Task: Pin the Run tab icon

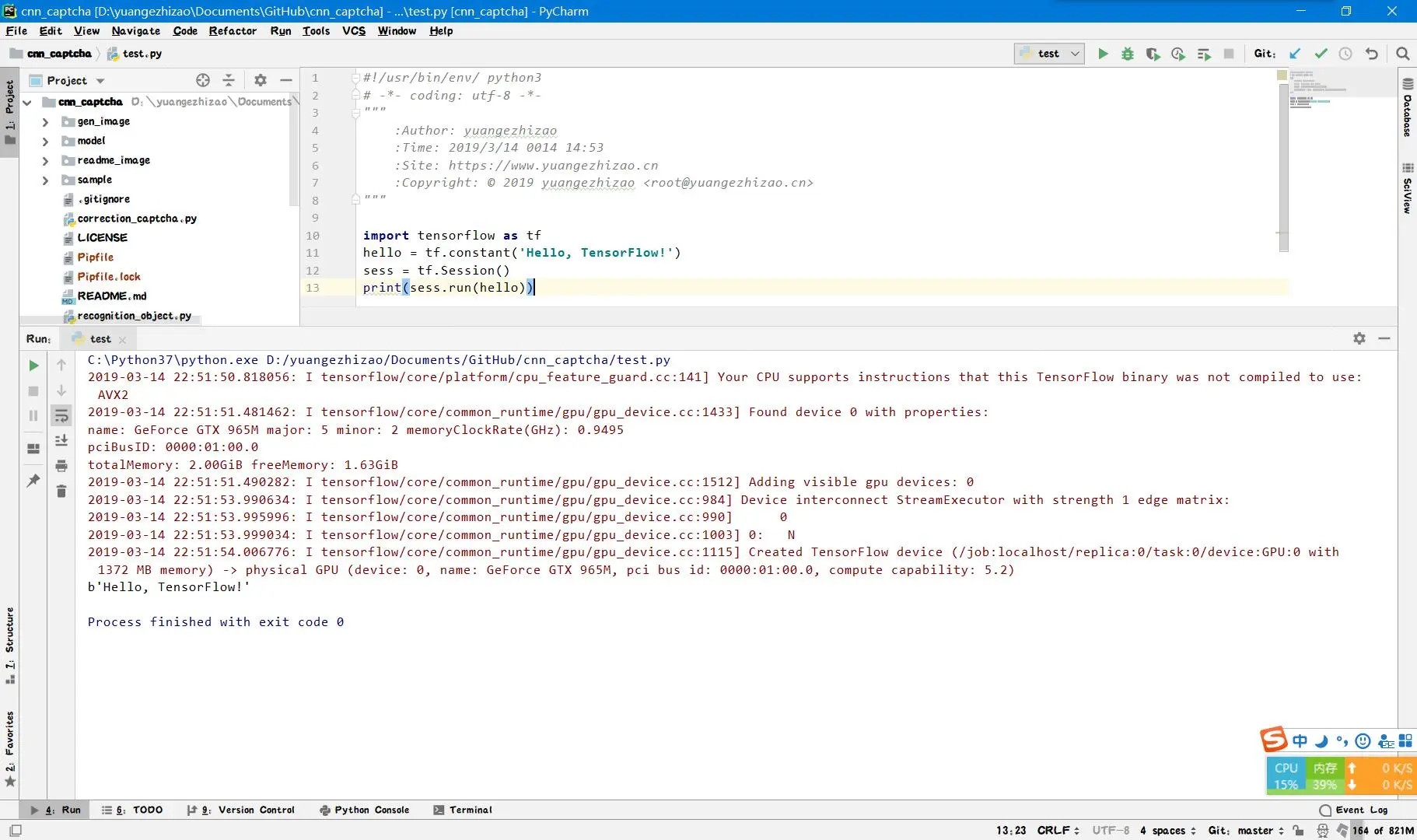Action: pyautogui.click(x=33, y=481)
